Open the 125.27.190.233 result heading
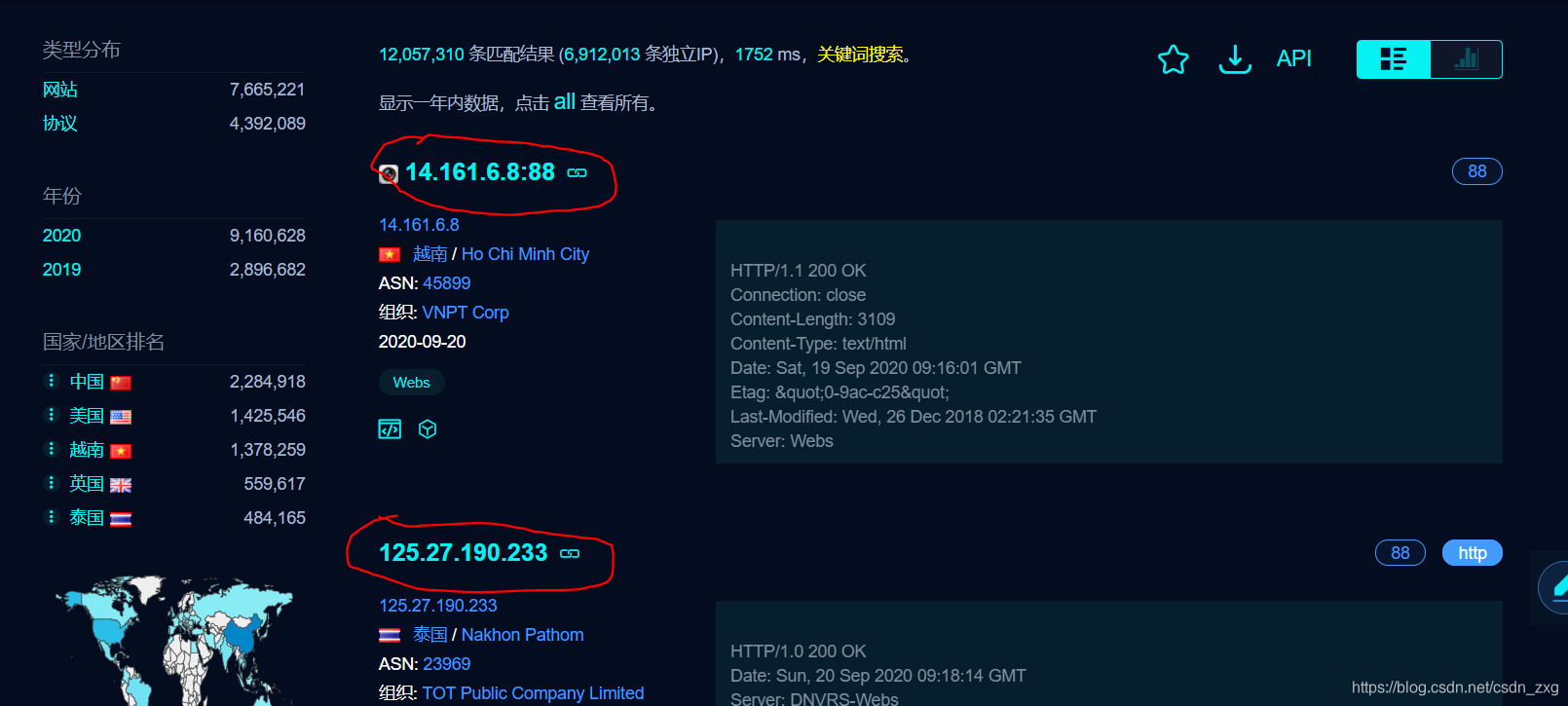 click(464, 553)
